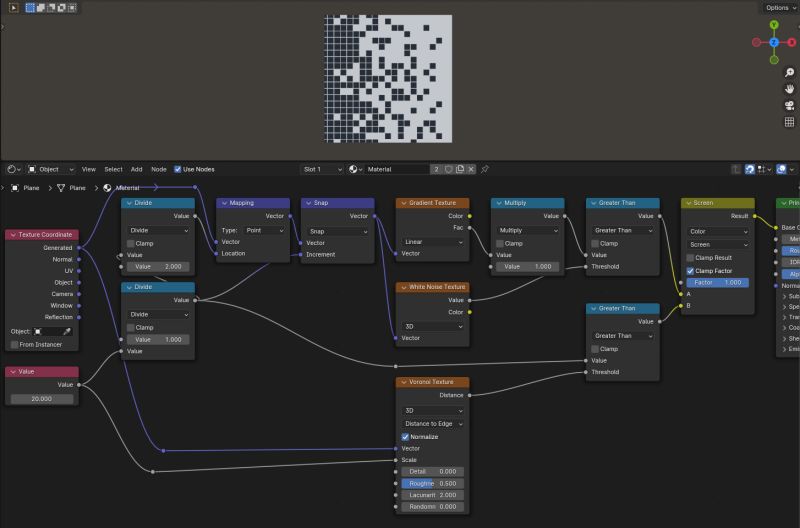Viewport: 800px width, 528px height.
Task: Open the Select menu
Action: pyautogui.click(x=113, y=169)
